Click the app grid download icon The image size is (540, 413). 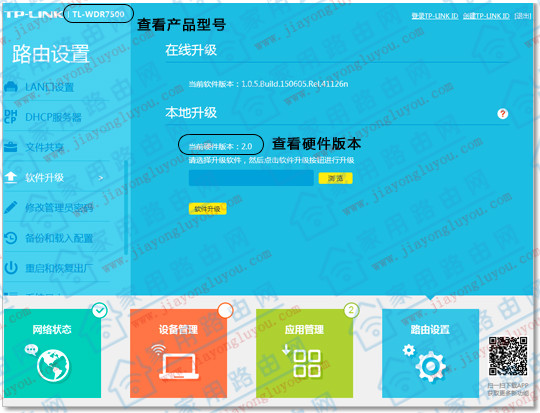[x=303, y=361]
